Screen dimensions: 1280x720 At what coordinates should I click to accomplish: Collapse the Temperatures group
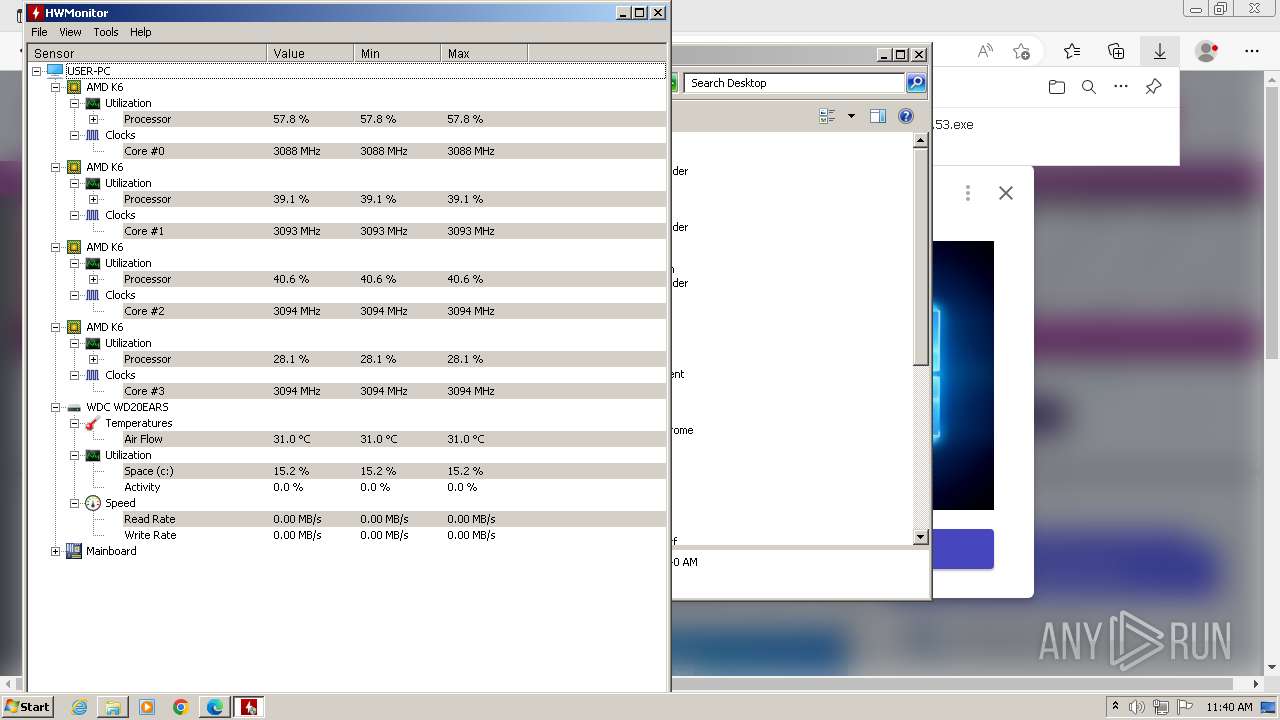pos(75,423)
